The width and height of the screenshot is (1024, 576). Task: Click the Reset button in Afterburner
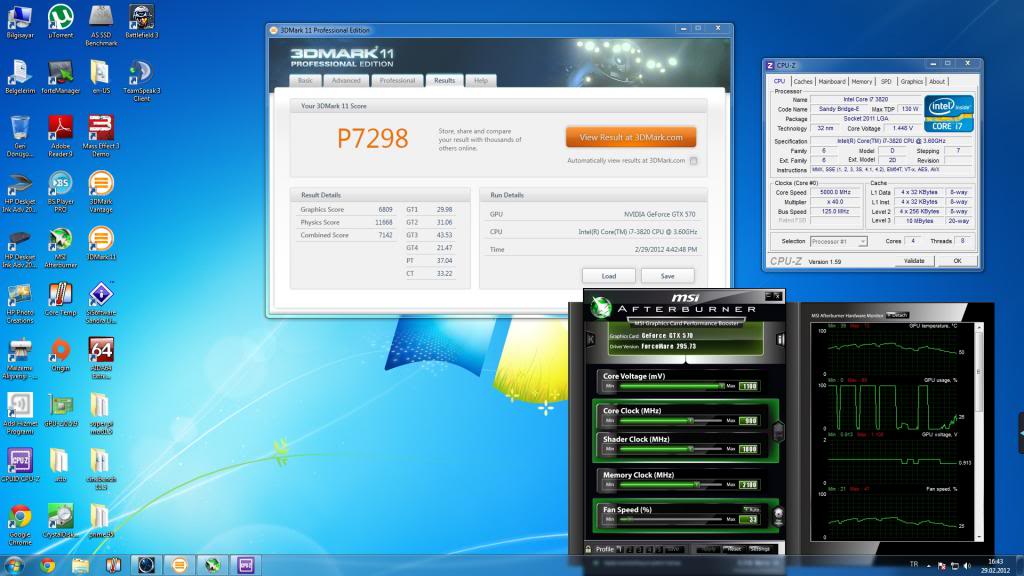tap(734, 549)
